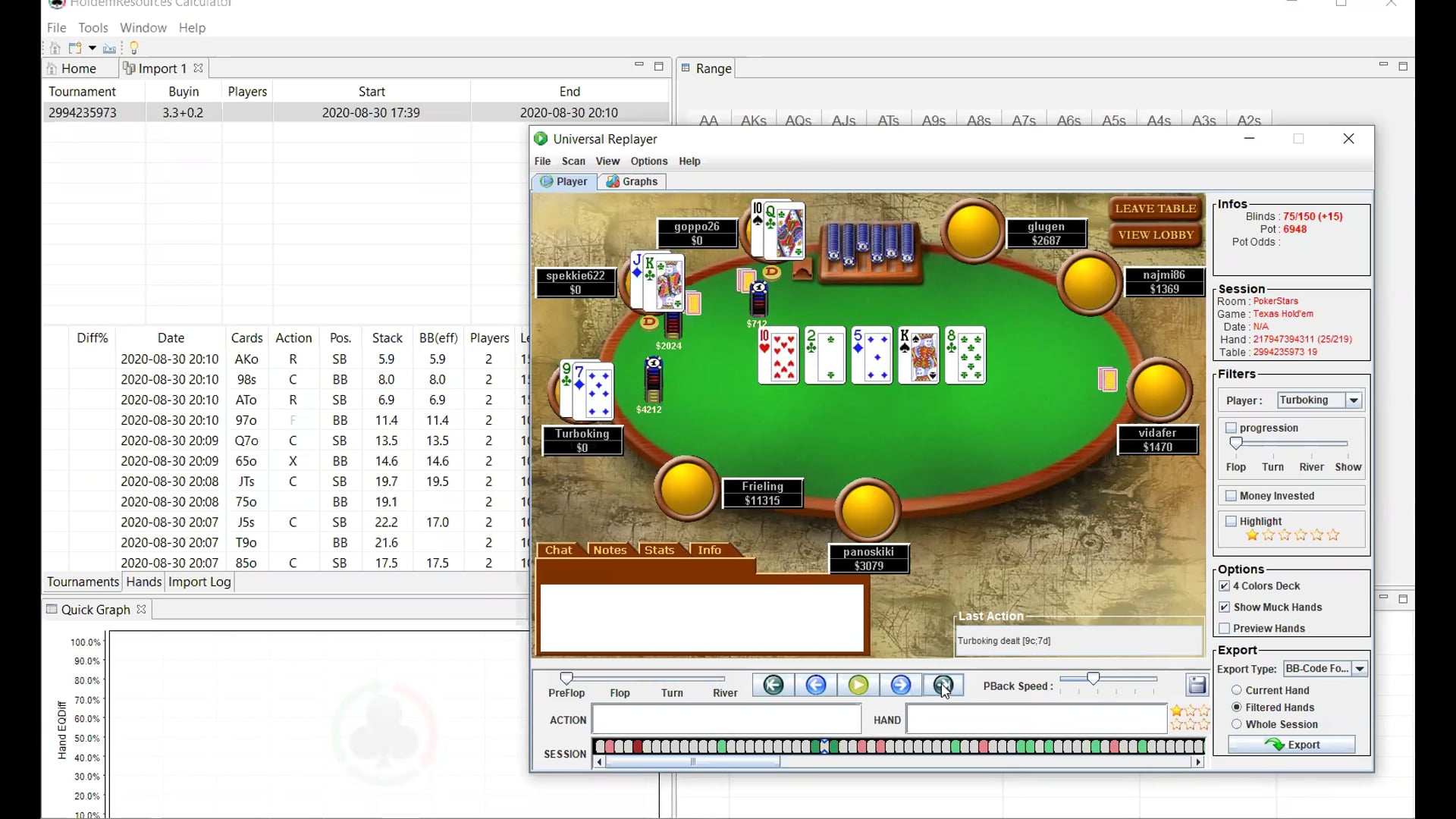Viewport: 1456px width, 819px height.
Task: Select Whole Session export radio button
Action: click(1237, 725)
